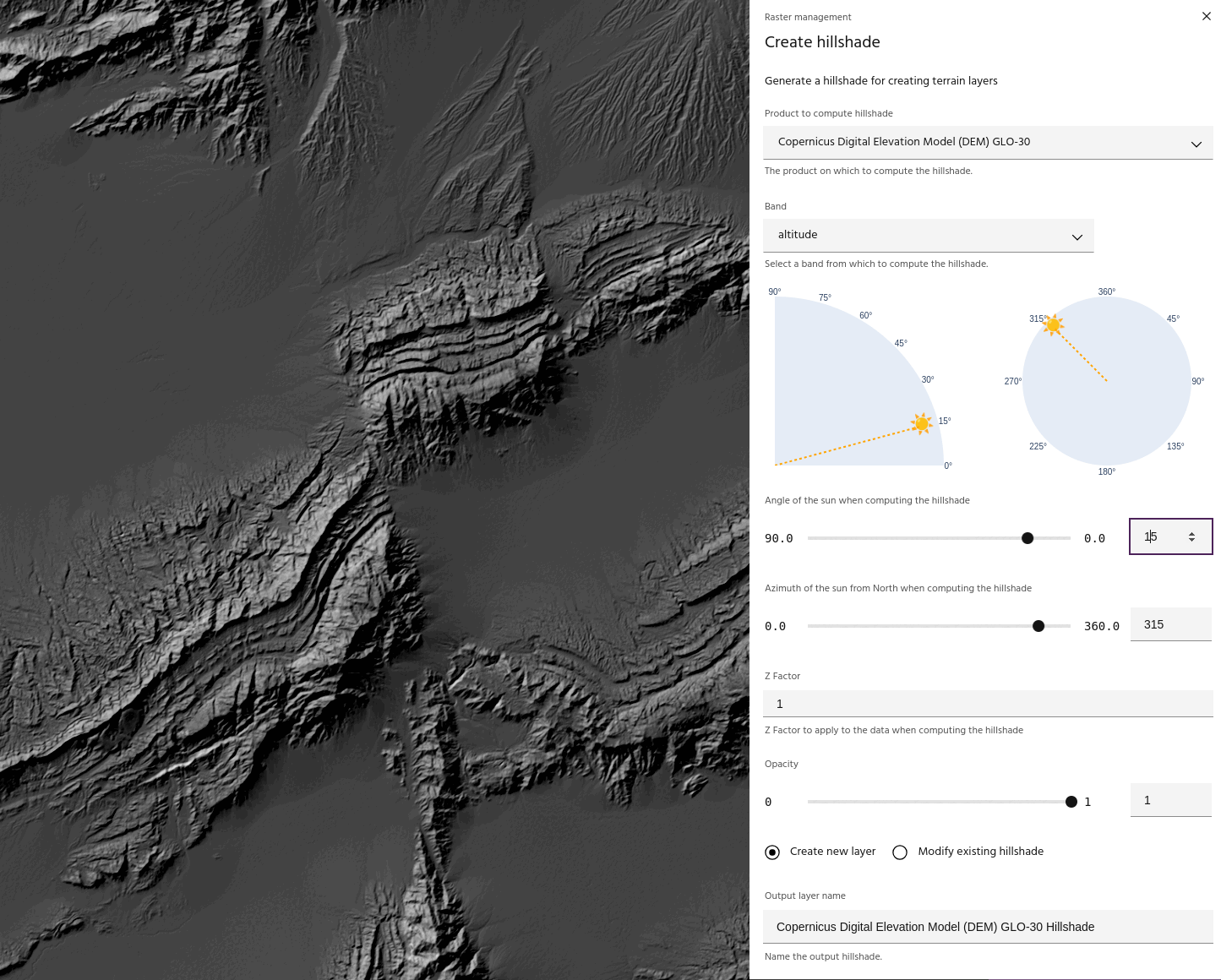Click the azimuth input field showing 315
The height and width of the screenshot is (980, 1221).
[1170, 625]
